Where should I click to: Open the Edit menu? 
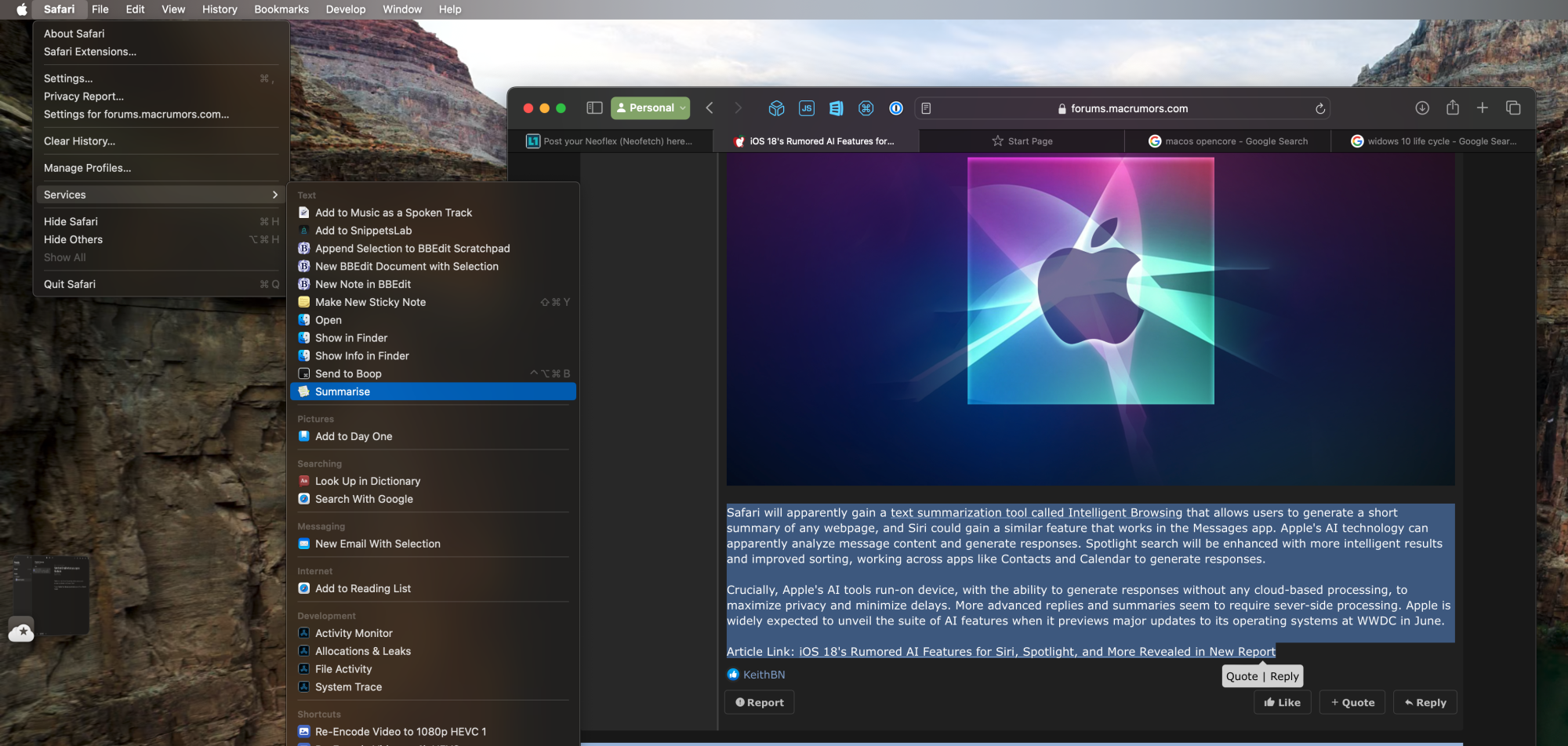click(x=136, y=9)
